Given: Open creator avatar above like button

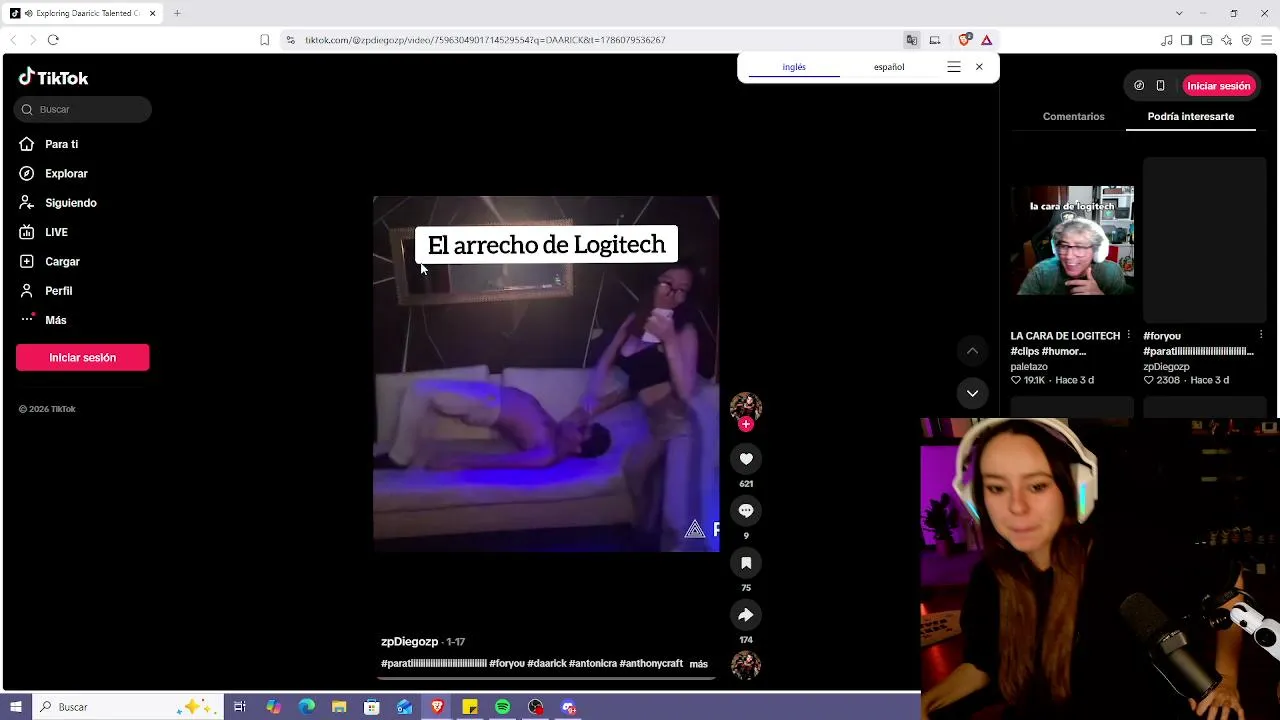Looking at the screenshot, I should 746,407.
